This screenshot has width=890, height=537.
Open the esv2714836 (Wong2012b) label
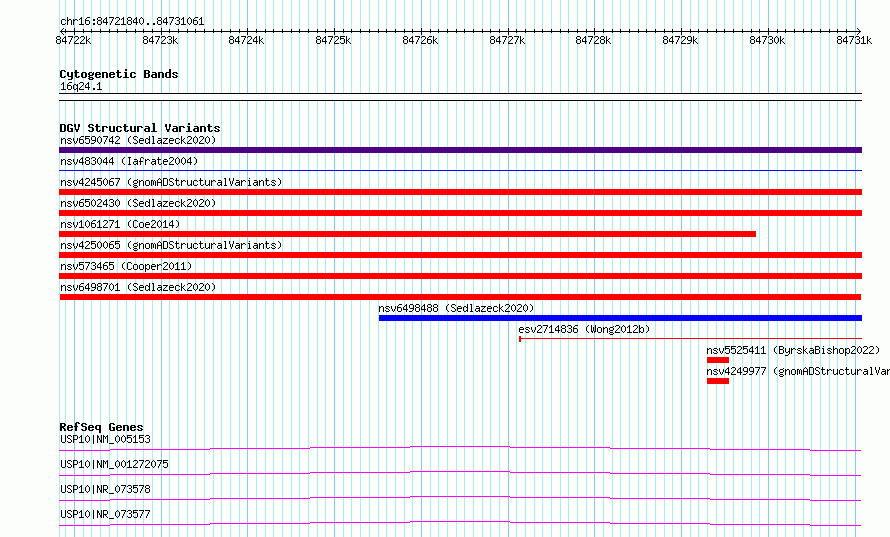[584, 329]
